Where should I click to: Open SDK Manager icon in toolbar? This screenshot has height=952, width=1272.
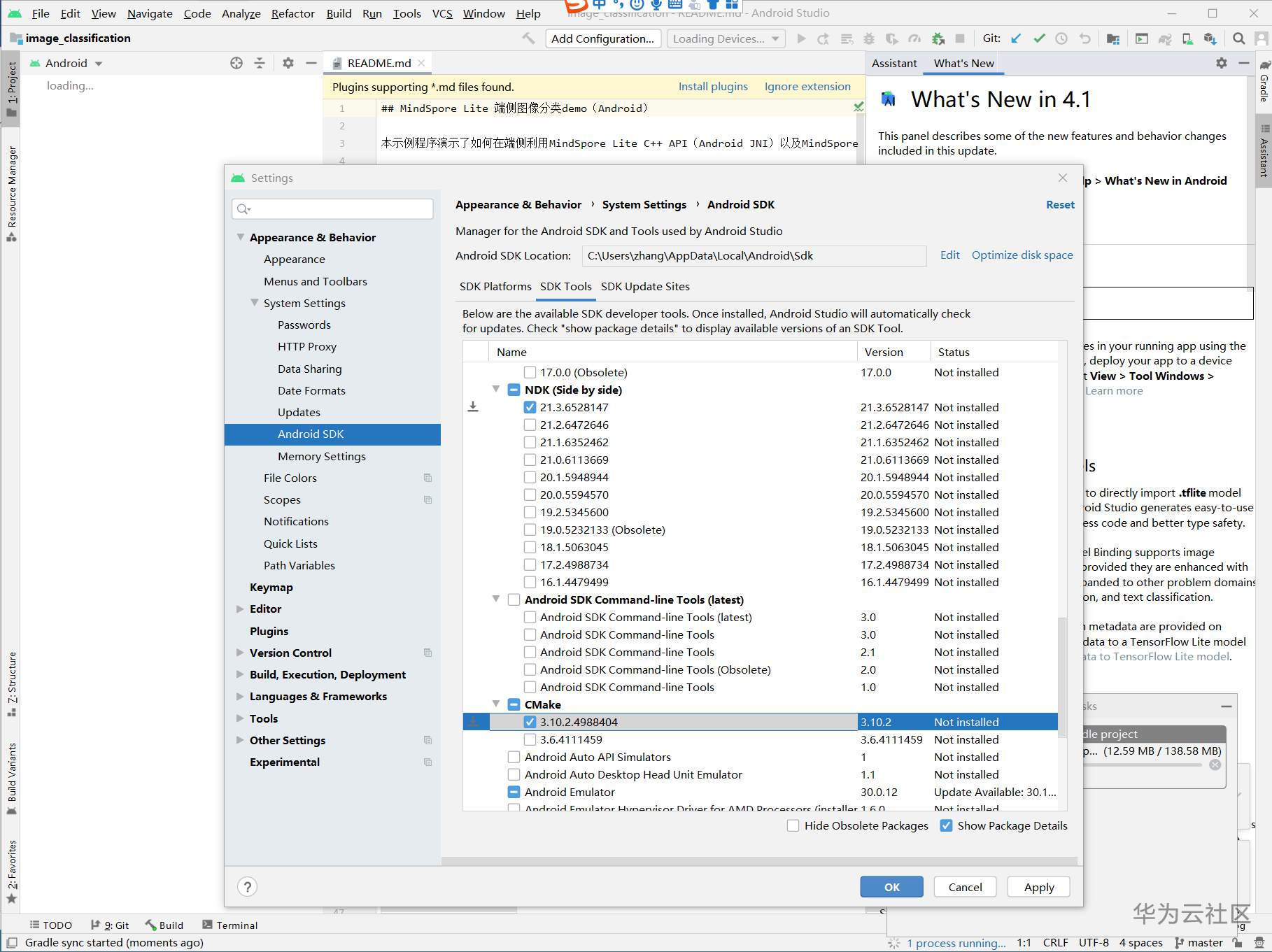(x=1210, y=38)
